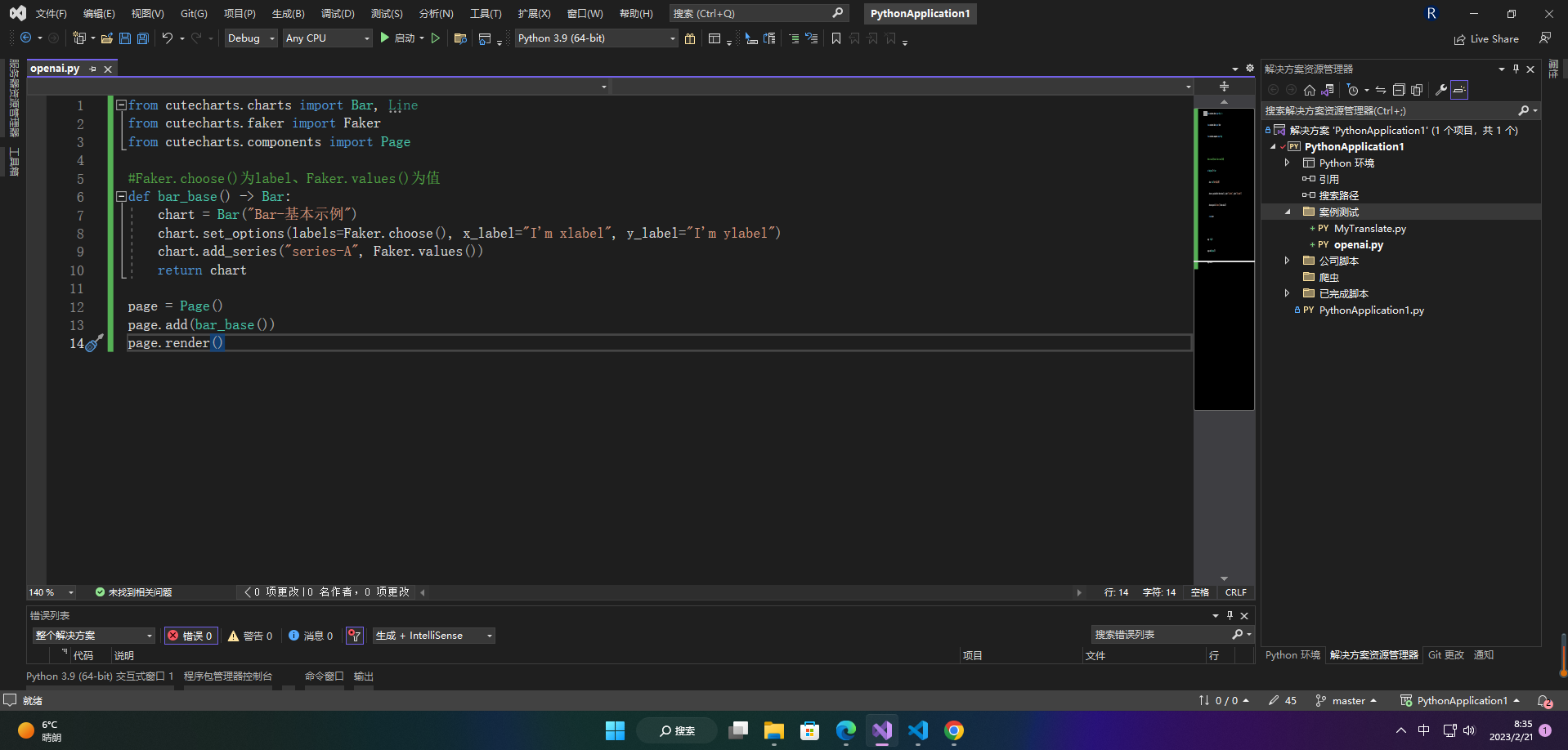The height and width of the screenshot is (750, 1568).
Task: Pin the openai.py tab
Action: (x=92, y=69)
